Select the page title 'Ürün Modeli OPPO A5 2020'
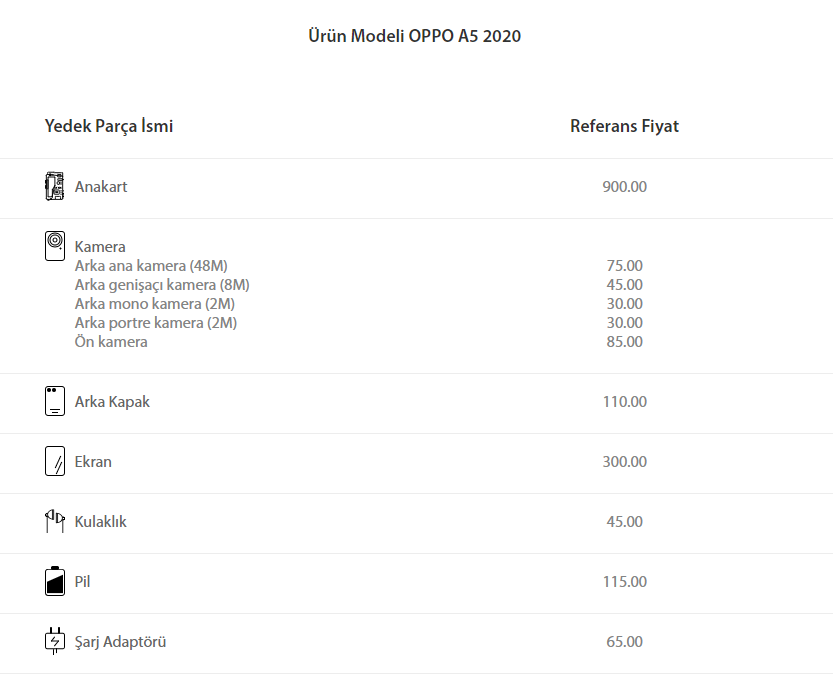 pos(414,36)
